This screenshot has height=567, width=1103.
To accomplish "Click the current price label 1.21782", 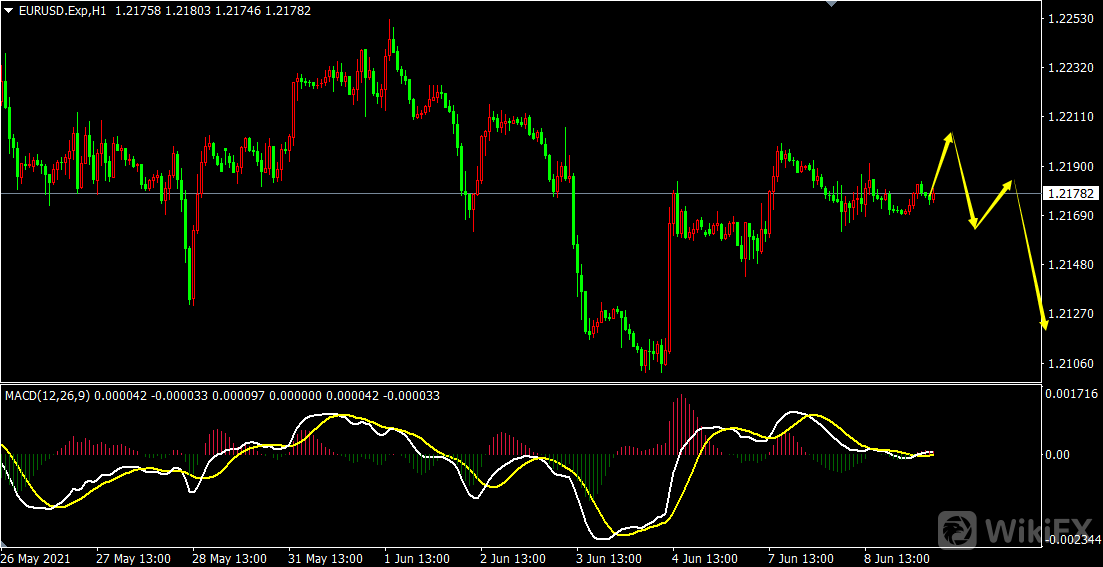I will click(x=1070, y=193).
